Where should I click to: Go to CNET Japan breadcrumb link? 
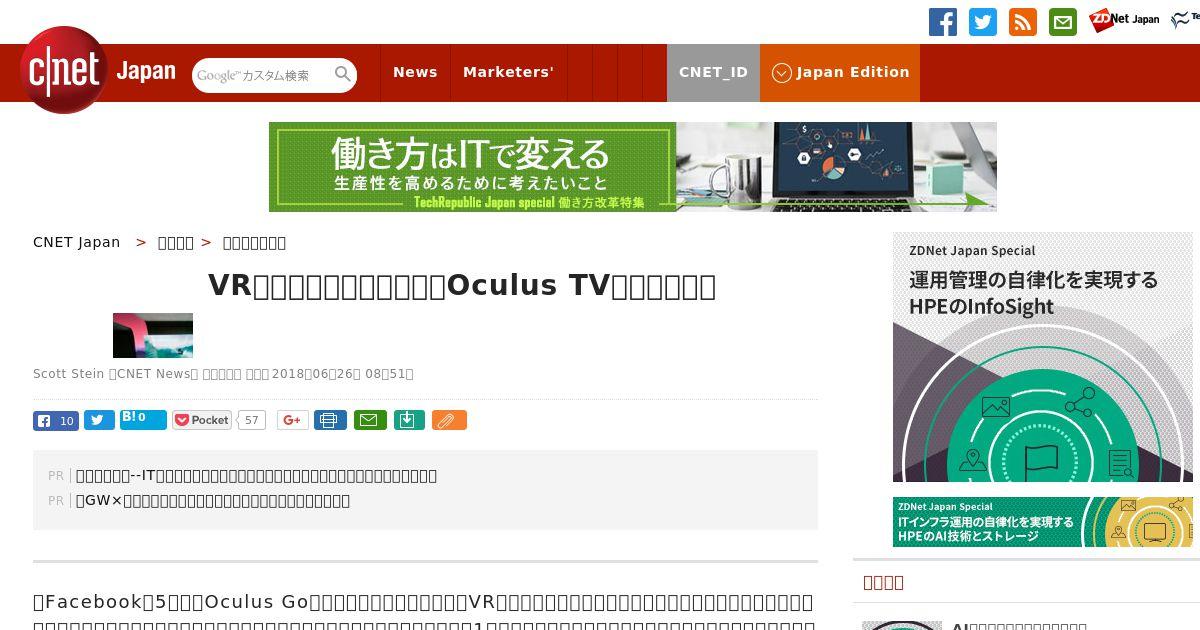(x=77, y=242)
